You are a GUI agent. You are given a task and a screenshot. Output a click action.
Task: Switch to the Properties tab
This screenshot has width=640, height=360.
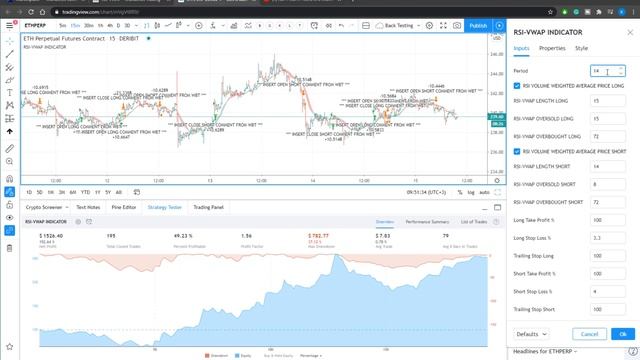(552, 48)
